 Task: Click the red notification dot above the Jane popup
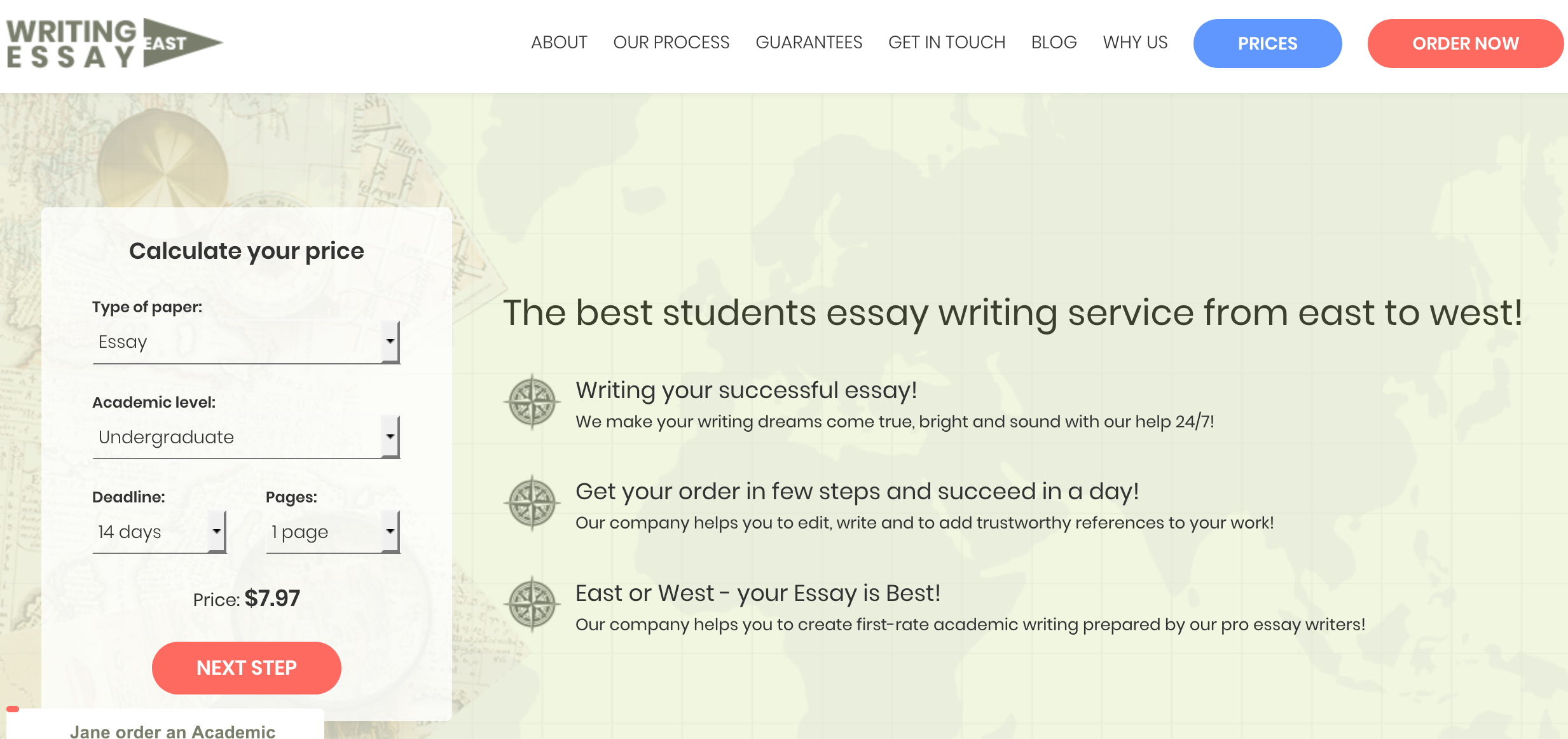(13, 708)
